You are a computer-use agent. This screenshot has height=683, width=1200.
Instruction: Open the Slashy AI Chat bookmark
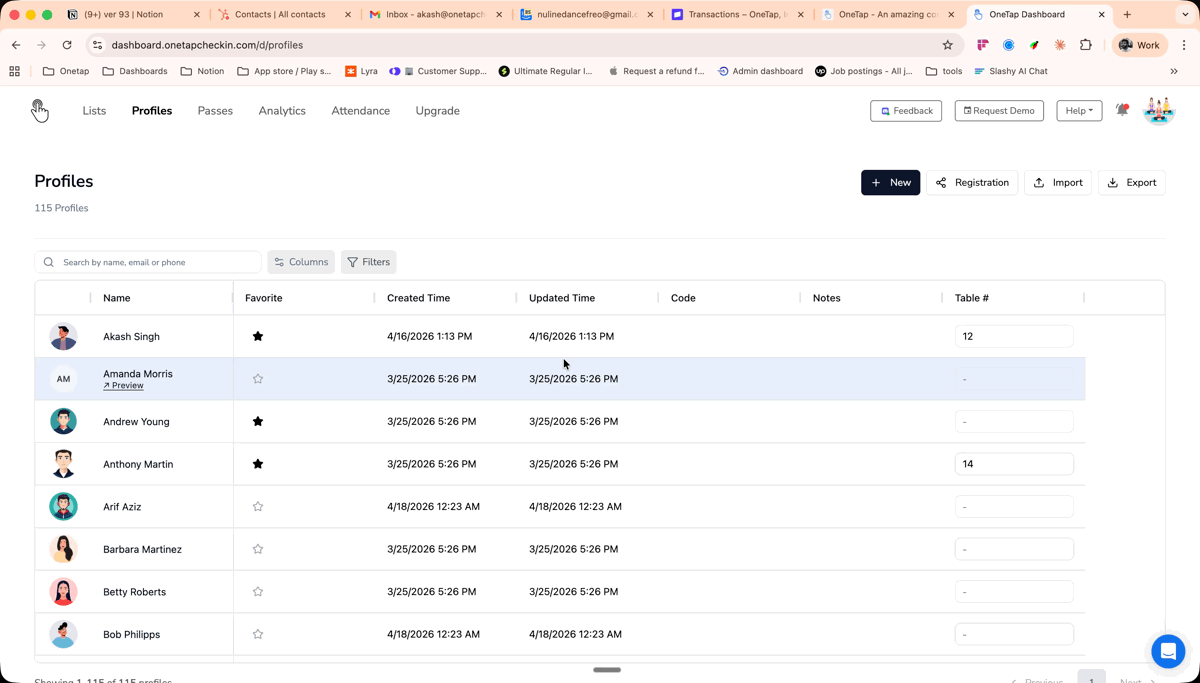1010,71
